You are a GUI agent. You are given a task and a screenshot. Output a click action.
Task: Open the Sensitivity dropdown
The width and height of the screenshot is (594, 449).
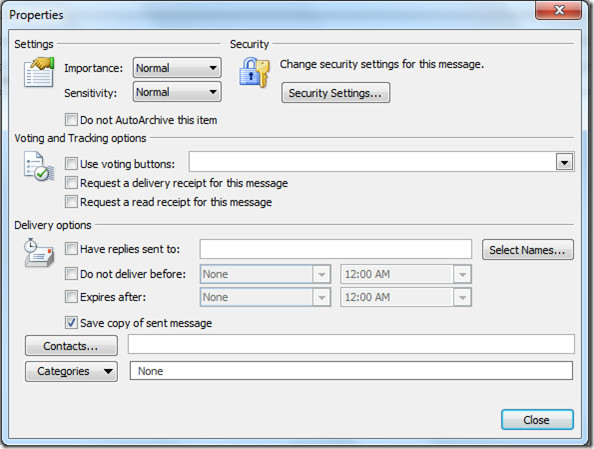[x=177, y=92]
